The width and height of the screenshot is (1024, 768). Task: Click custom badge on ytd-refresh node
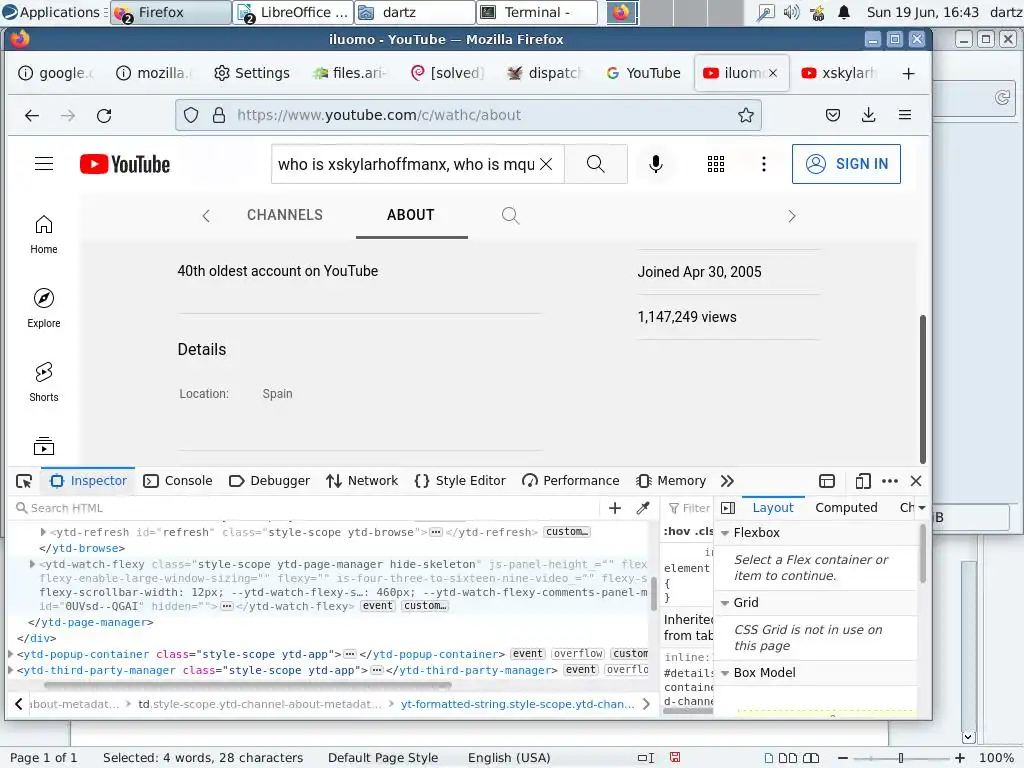coord(567,532)
